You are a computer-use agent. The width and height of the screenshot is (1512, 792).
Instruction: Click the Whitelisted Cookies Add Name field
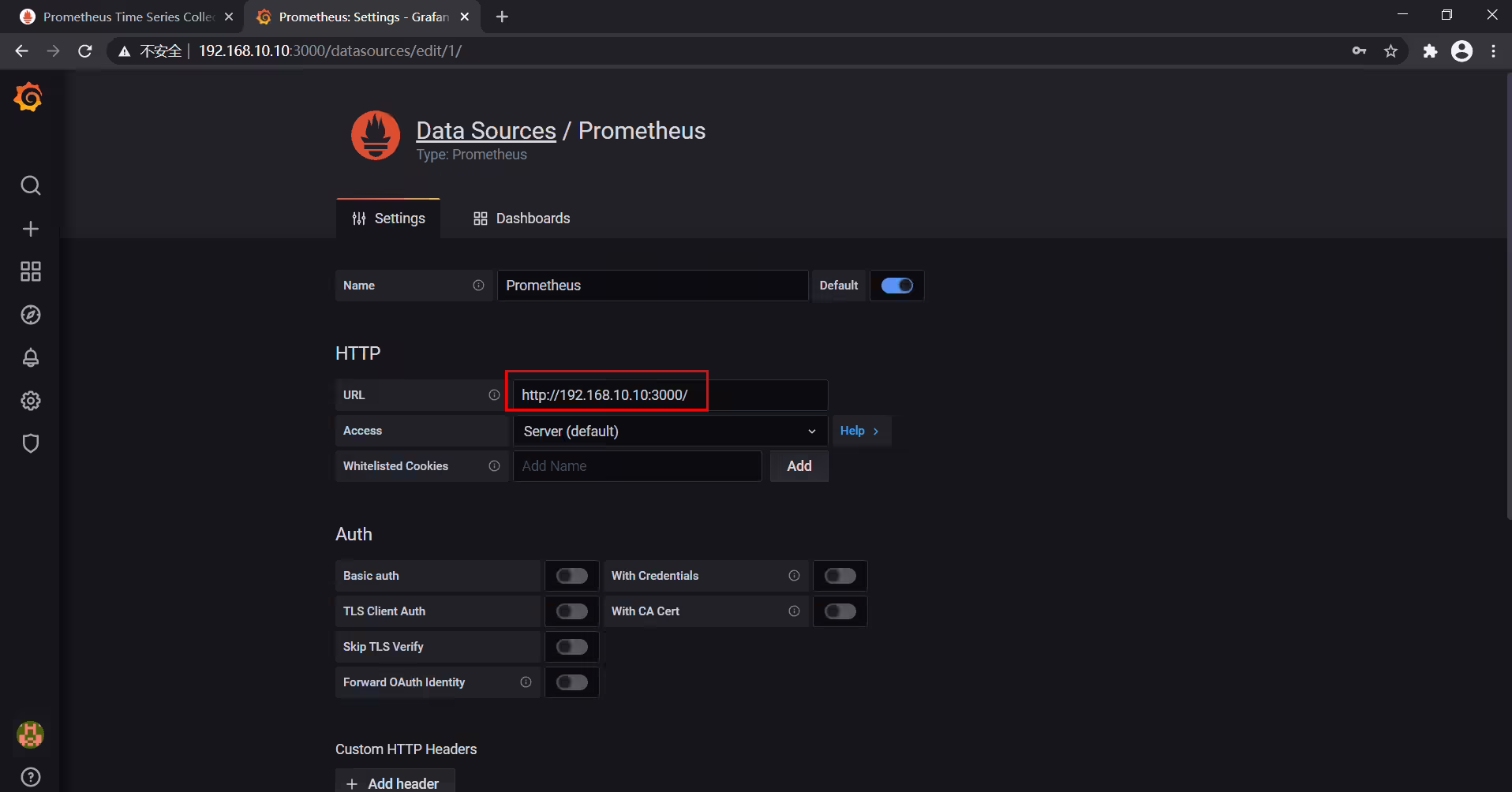[638, 466]
